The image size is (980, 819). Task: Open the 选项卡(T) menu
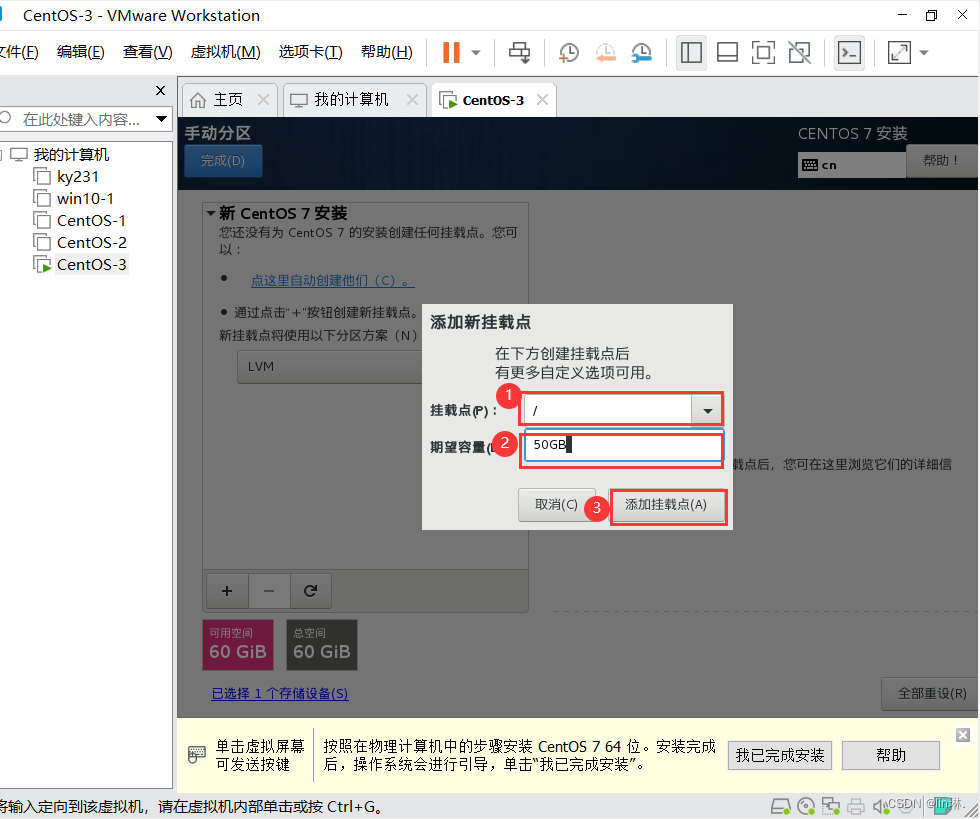coord(311,52)
